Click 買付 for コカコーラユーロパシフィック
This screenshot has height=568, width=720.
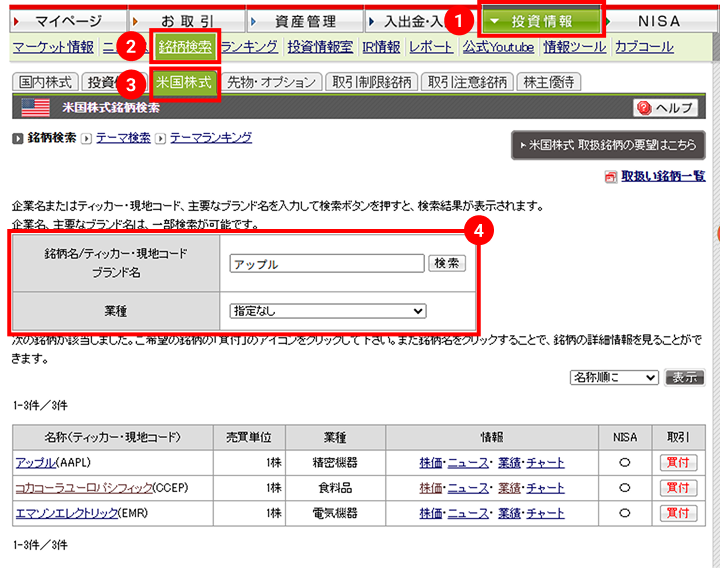click(x=678, y=488)
